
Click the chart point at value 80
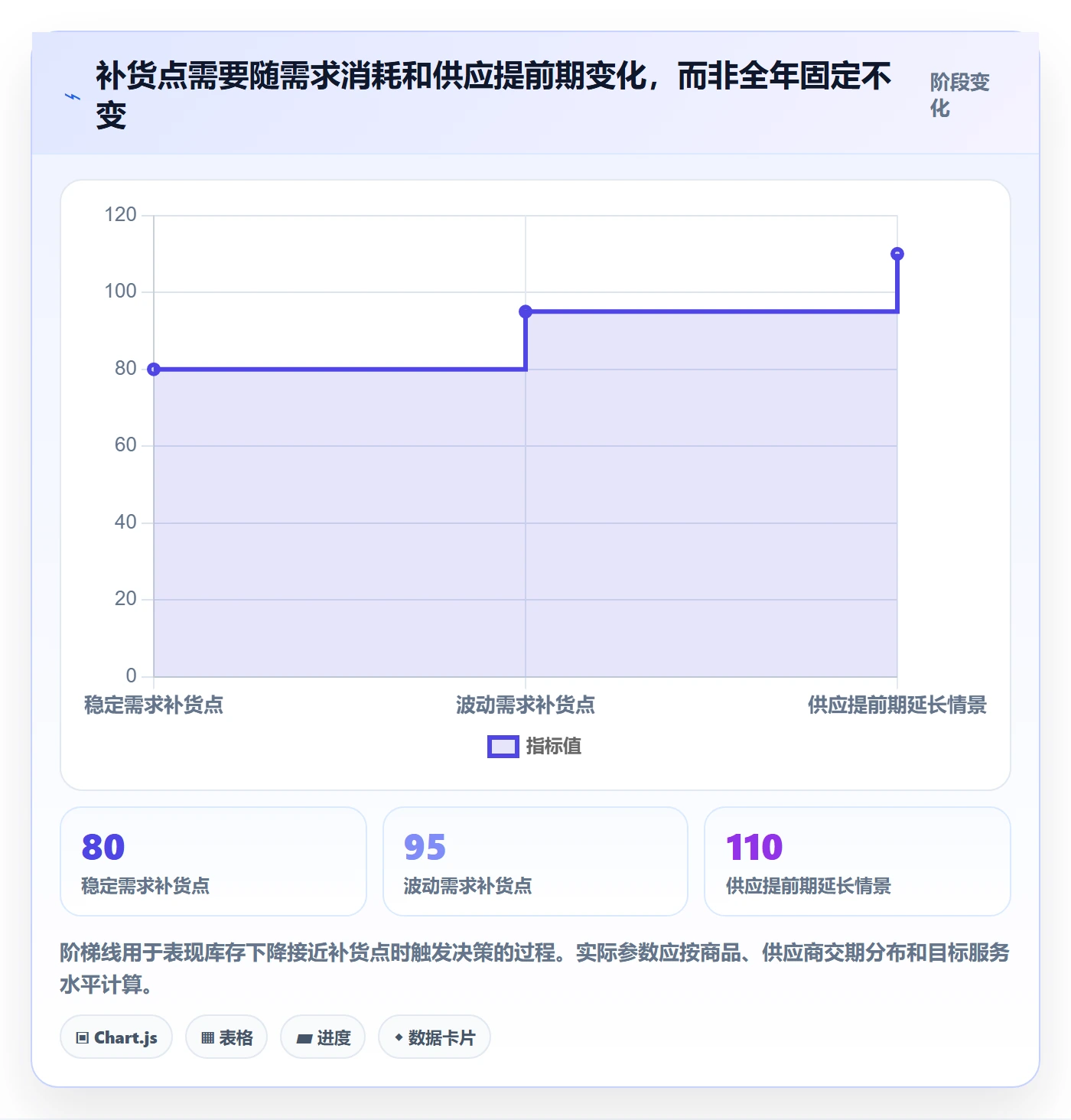(154, 370)
